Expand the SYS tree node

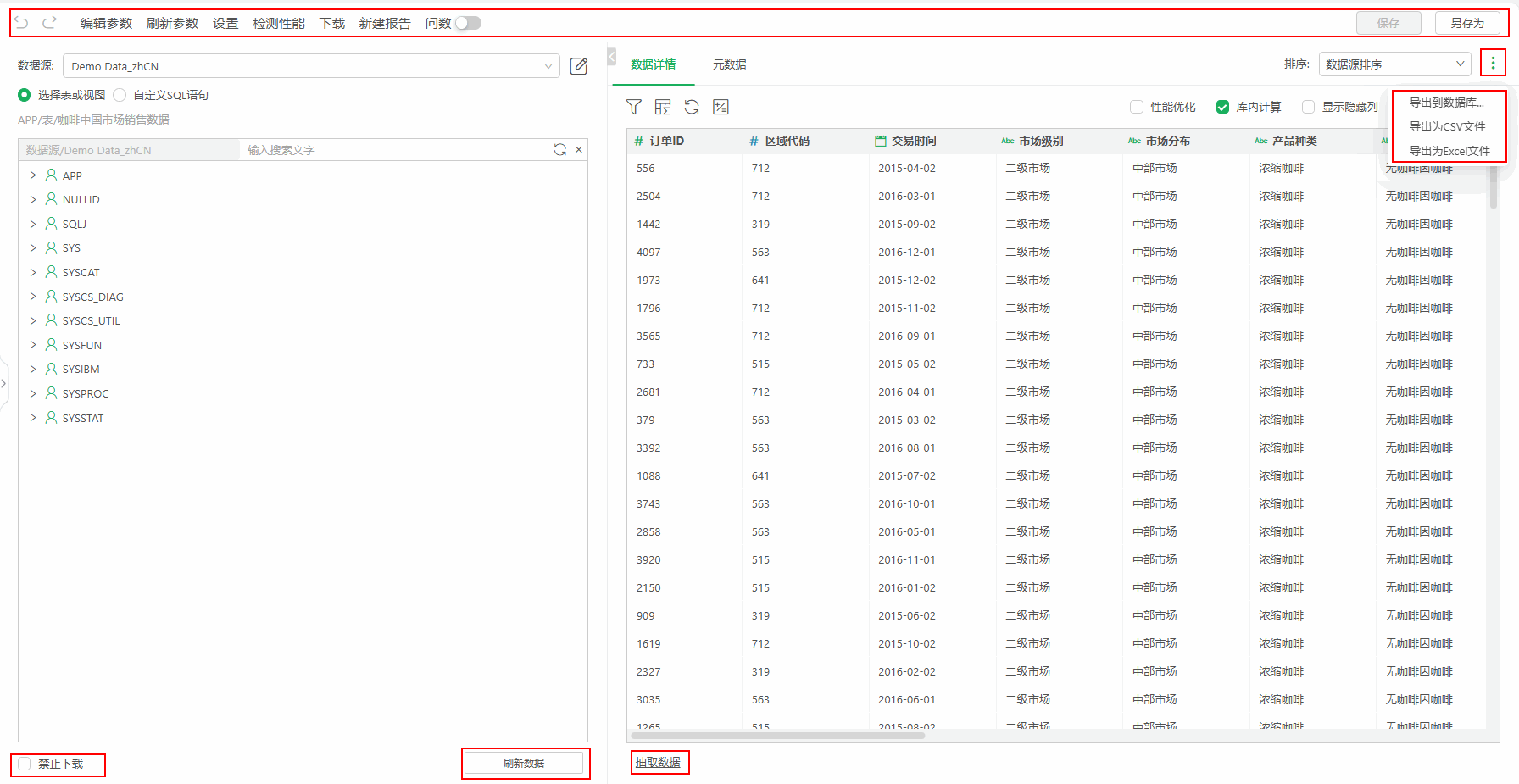point(33,247)
